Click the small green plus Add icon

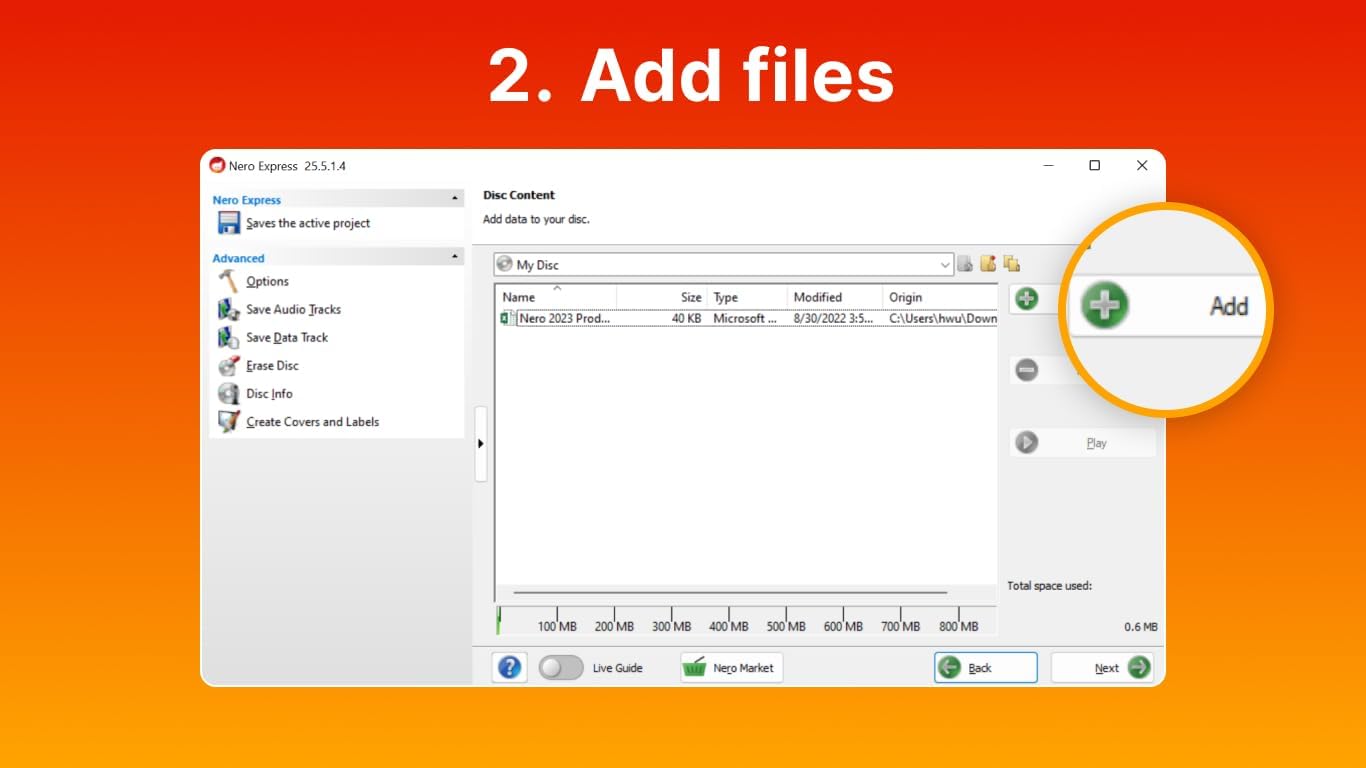[x=1026, y=298]
